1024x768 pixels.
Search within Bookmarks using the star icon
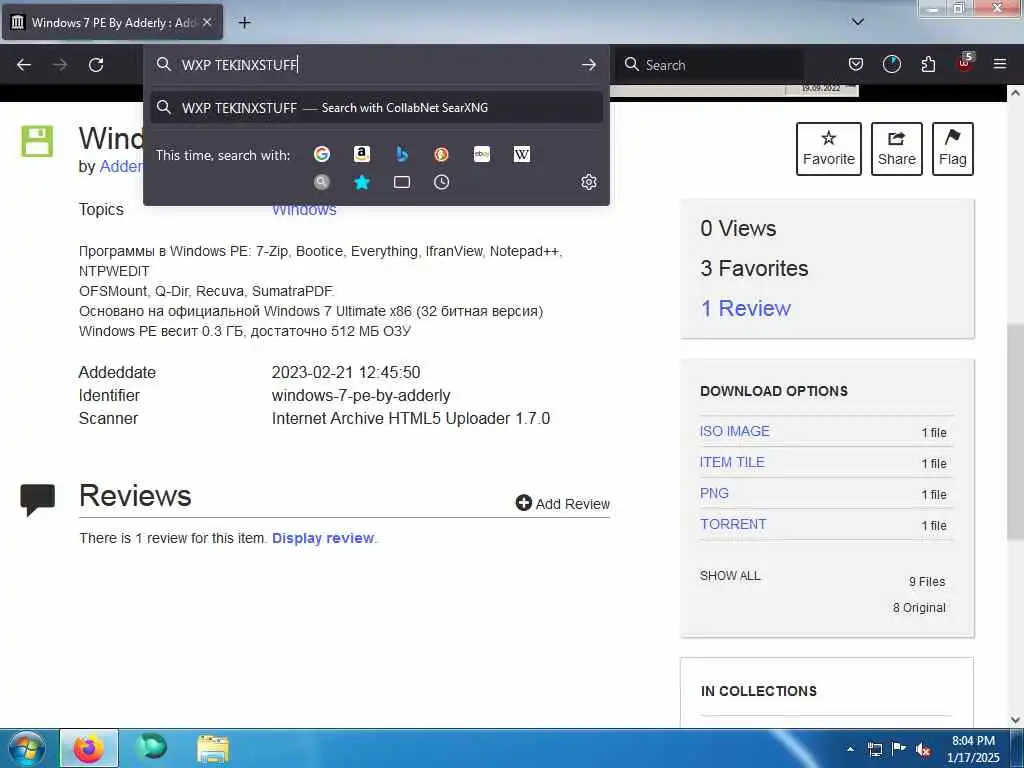coord(361,182)
